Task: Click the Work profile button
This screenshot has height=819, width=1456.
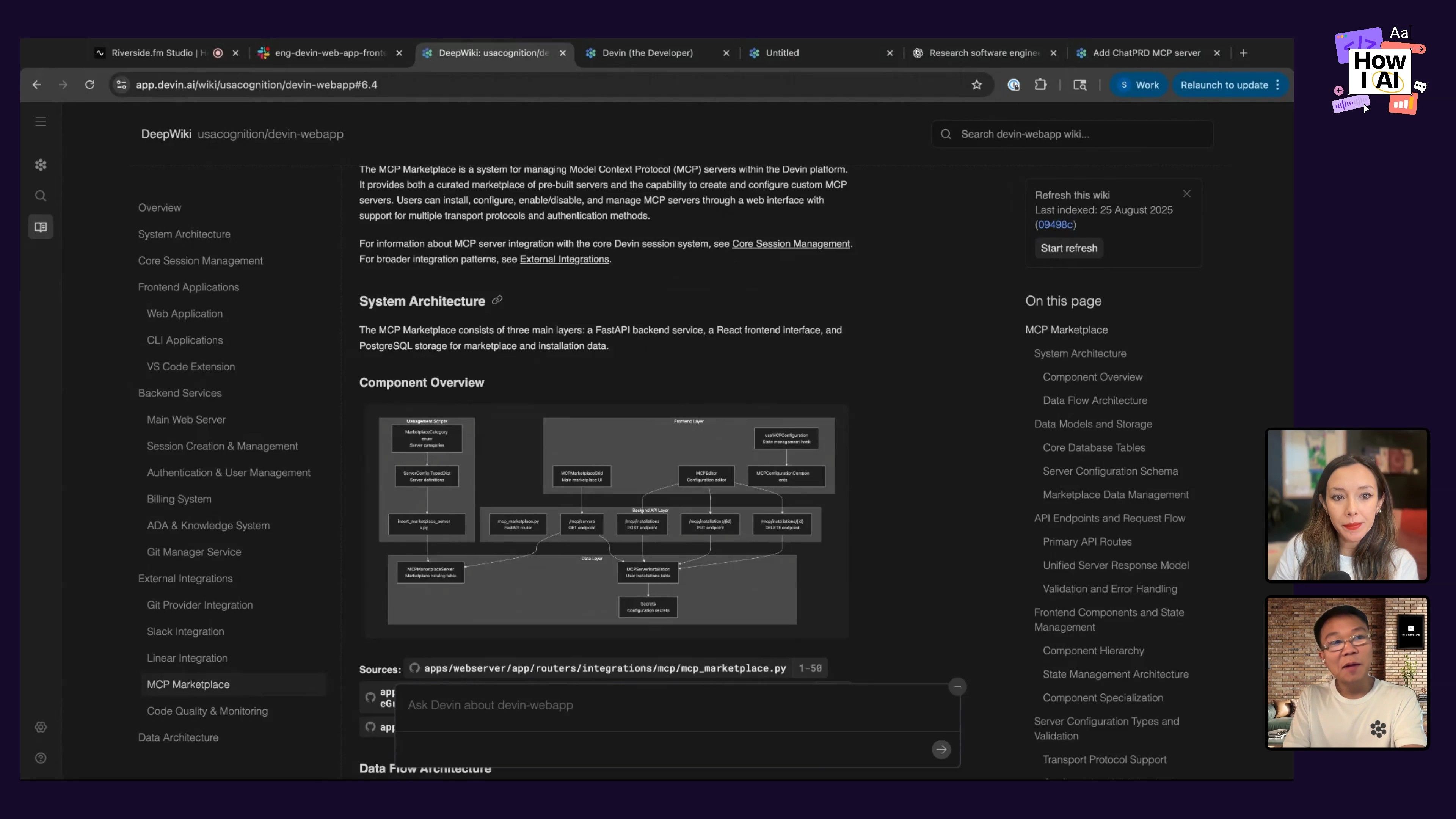Action: tap(1139, 85)
